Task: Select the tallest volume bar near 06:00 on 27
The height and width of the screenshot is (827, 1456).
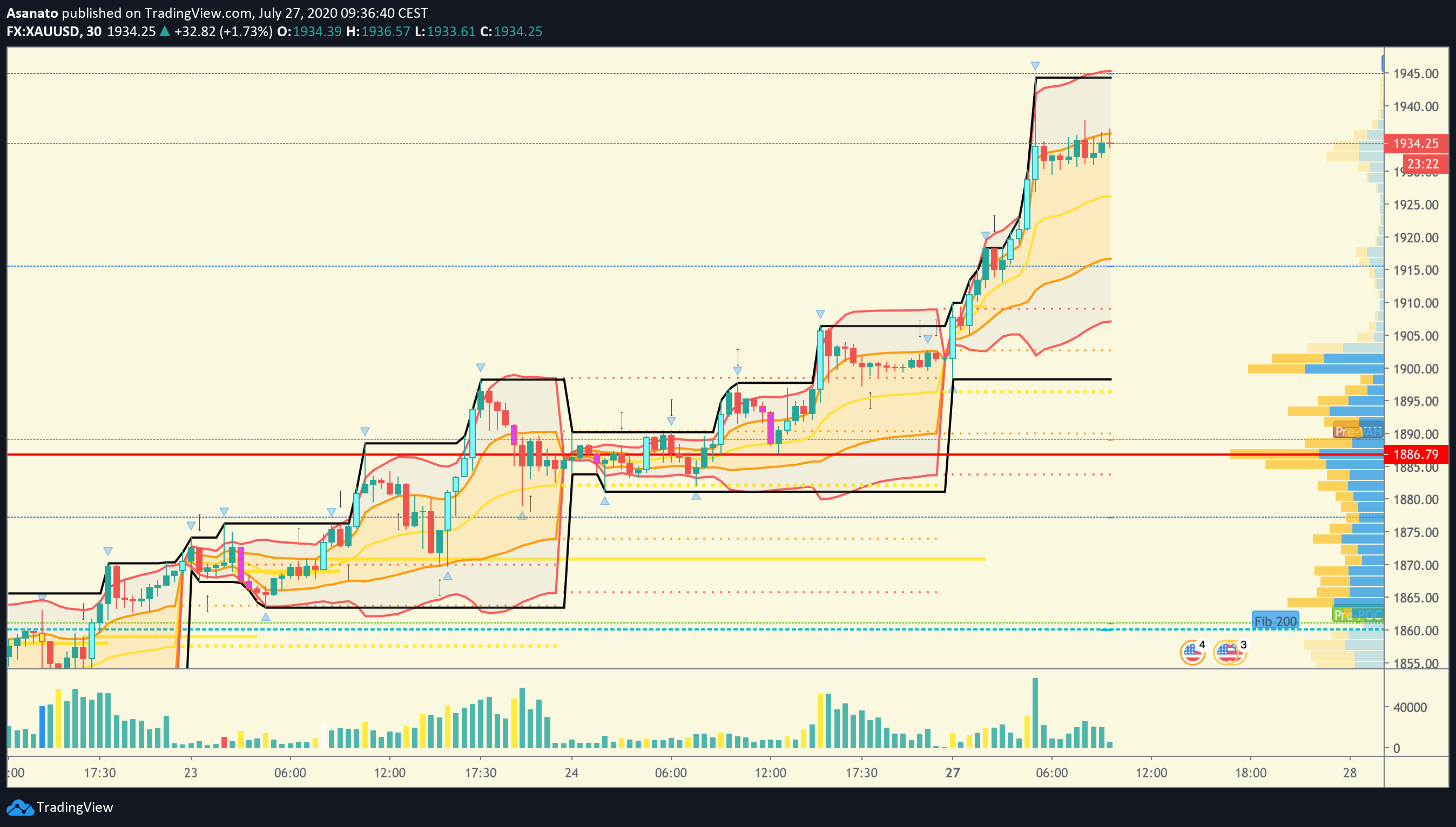Action: (1035, 713)
